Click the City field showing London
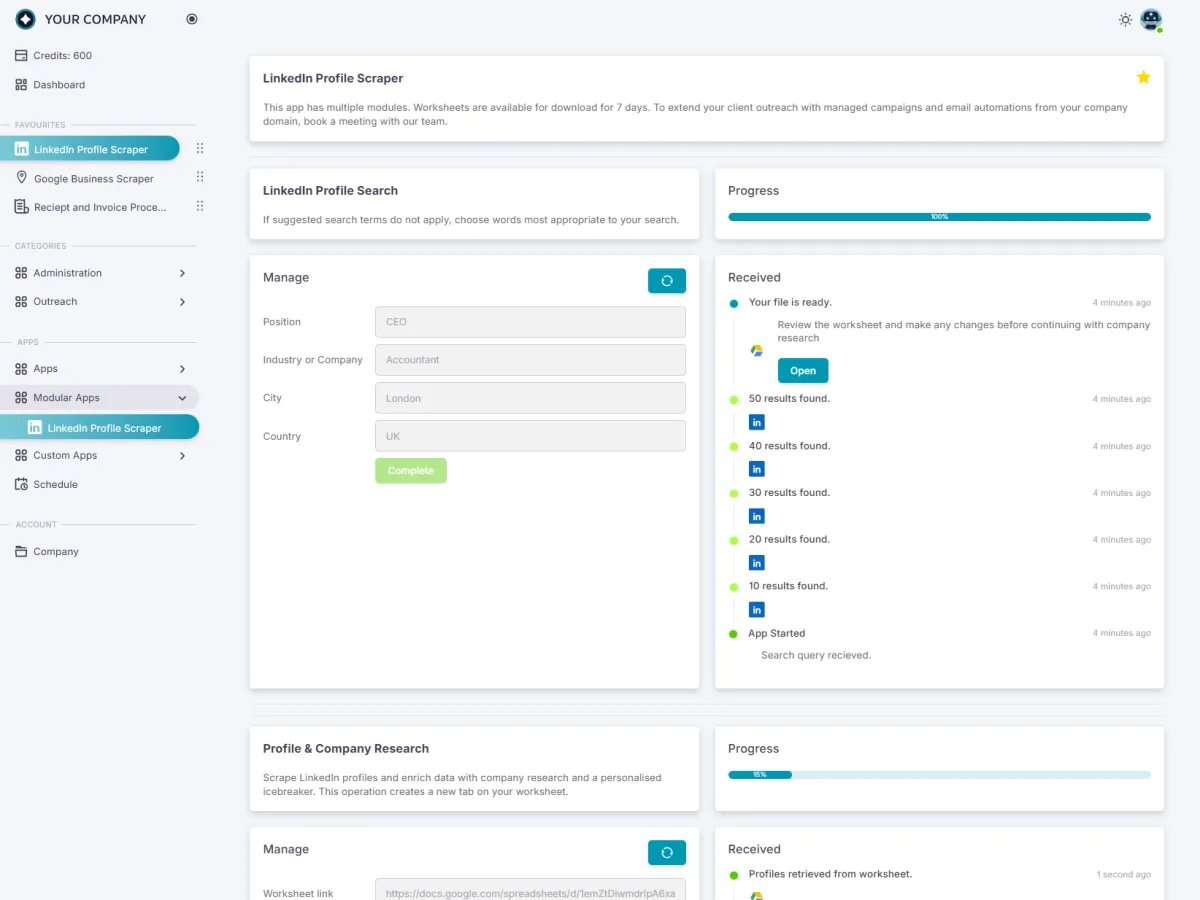 530,398
